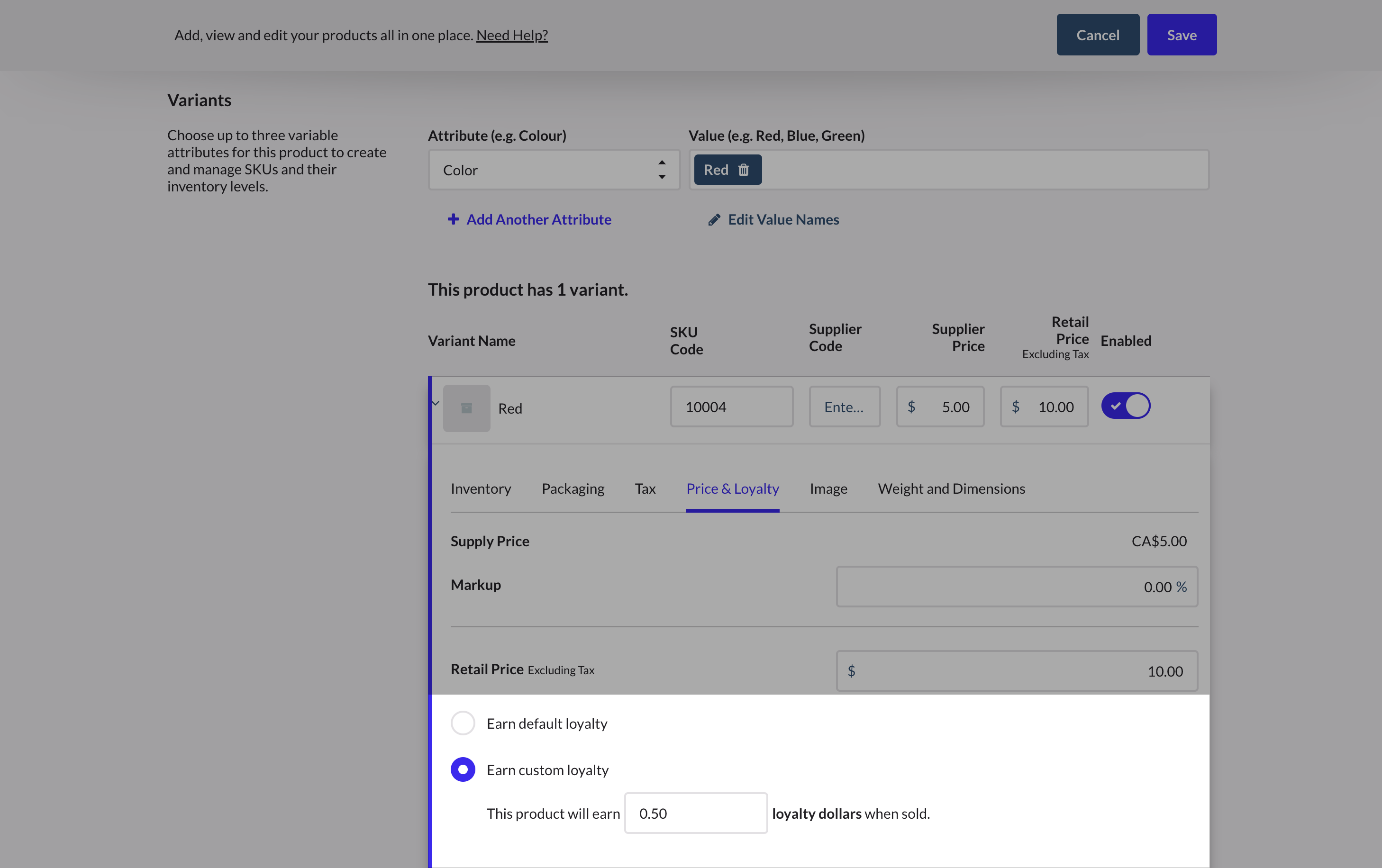The height and width of the screenshot is (868, 1382).
Task: Open the Color attribute dropdown
Action: pos(553,170)
